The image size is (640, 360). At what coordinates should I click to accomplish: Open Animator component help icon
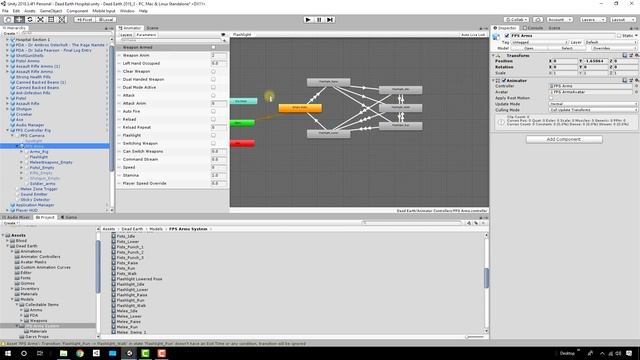point(625,80)
